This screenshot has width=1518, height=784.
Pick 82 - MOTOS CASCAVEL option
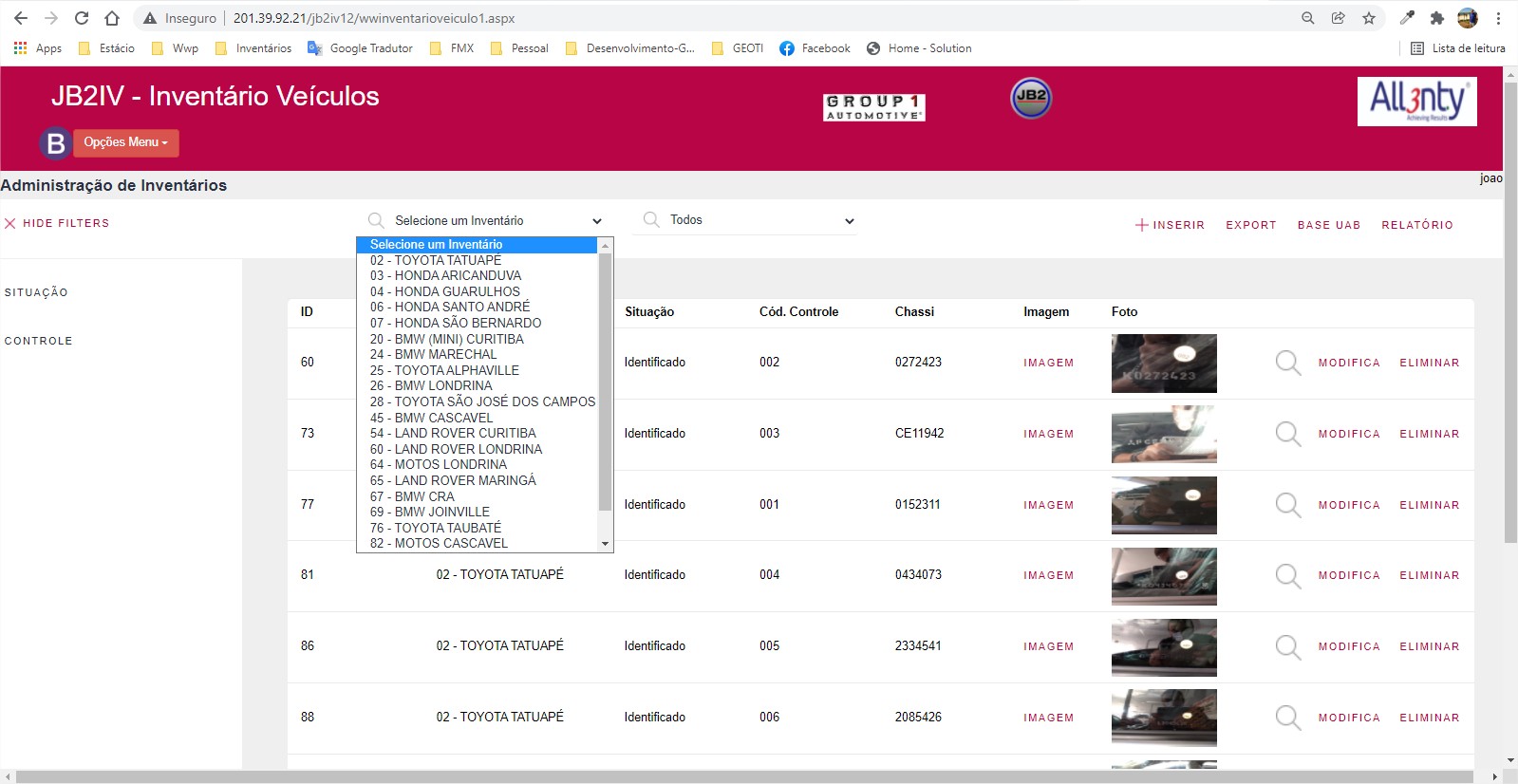pyautogui.click(x=478, y=543)
